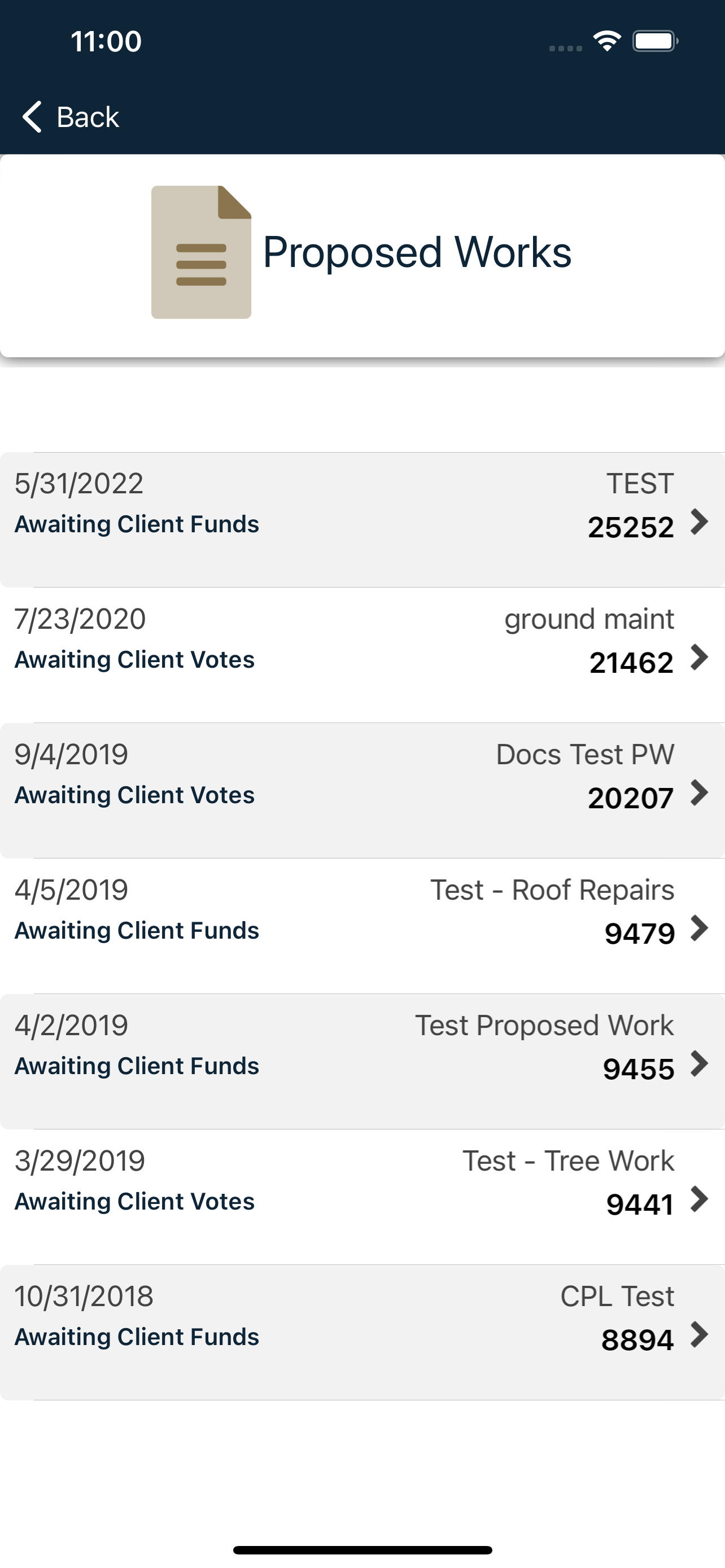Go back using the Back label

pyautogui.click(x=88, y=116)
